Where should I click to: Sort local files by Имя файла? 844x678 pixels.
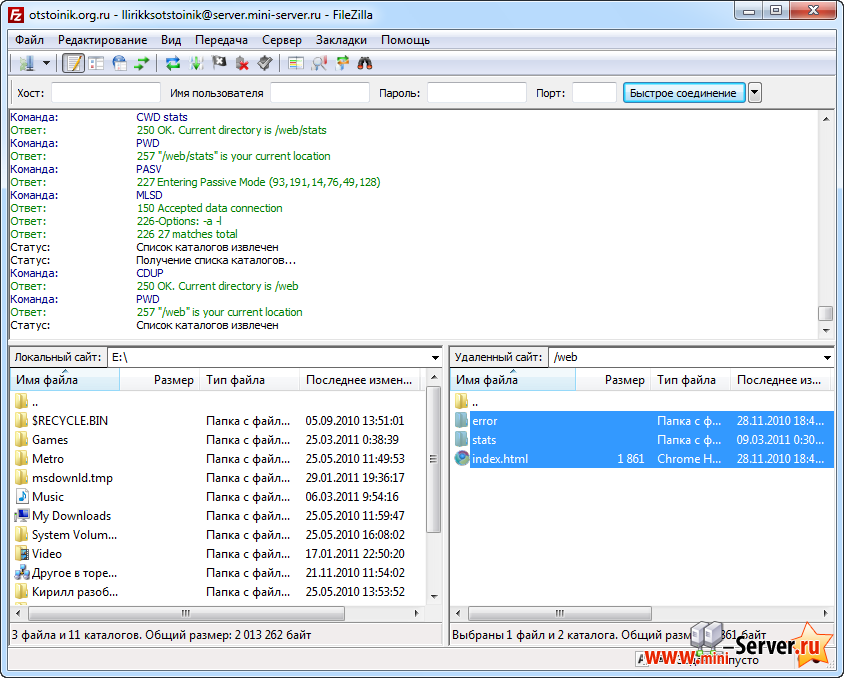[x=65, y=380]
